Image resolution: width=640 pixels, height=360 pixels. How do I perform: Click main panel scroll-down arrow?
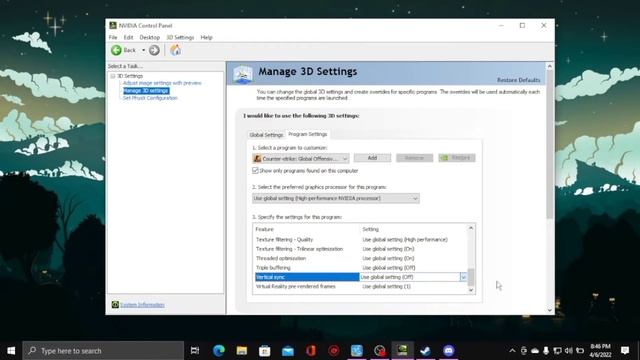[549, 310]
